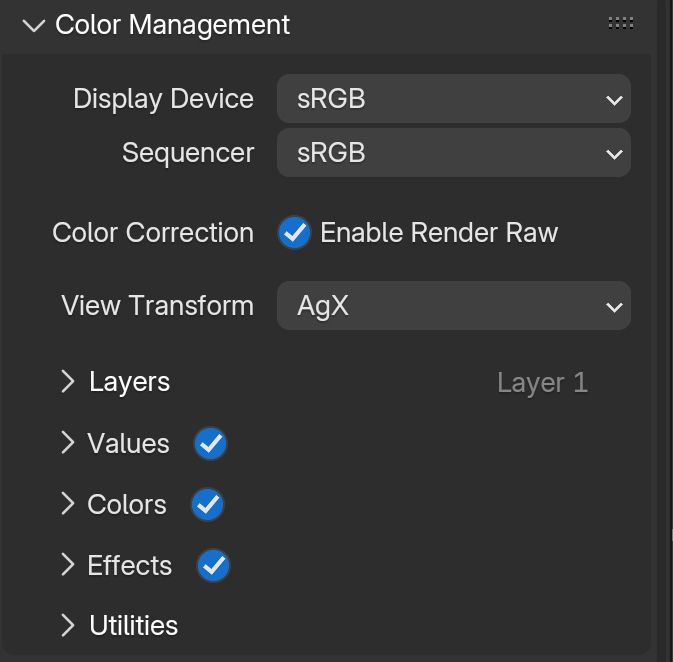Image resolution: width=673 pixels, height=662 pixels.
Task: Click the Color Management panel title
Action: (x=172, y=25)
